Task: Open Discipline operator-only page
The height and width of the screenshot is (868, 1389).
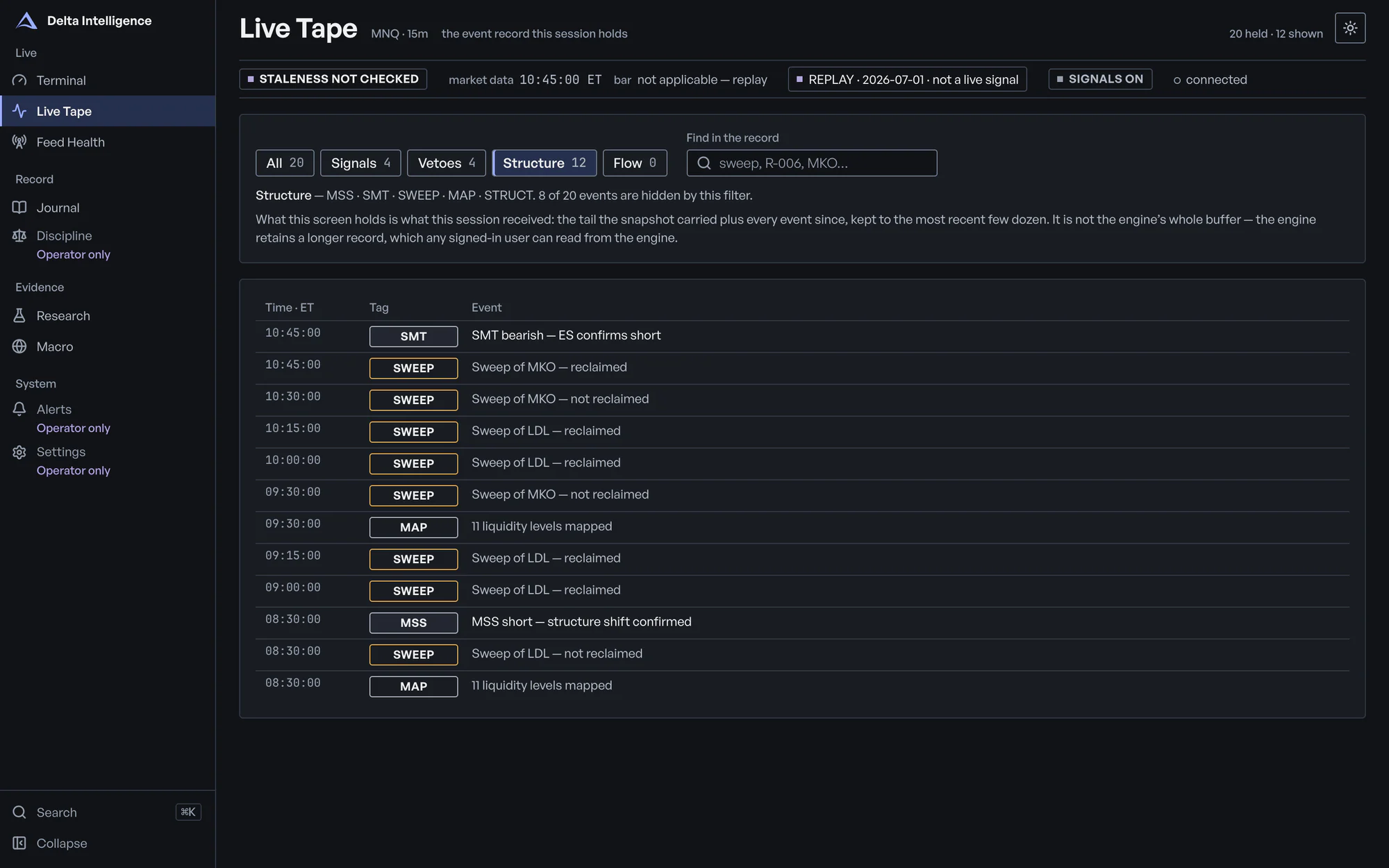Action: (64, 236)
